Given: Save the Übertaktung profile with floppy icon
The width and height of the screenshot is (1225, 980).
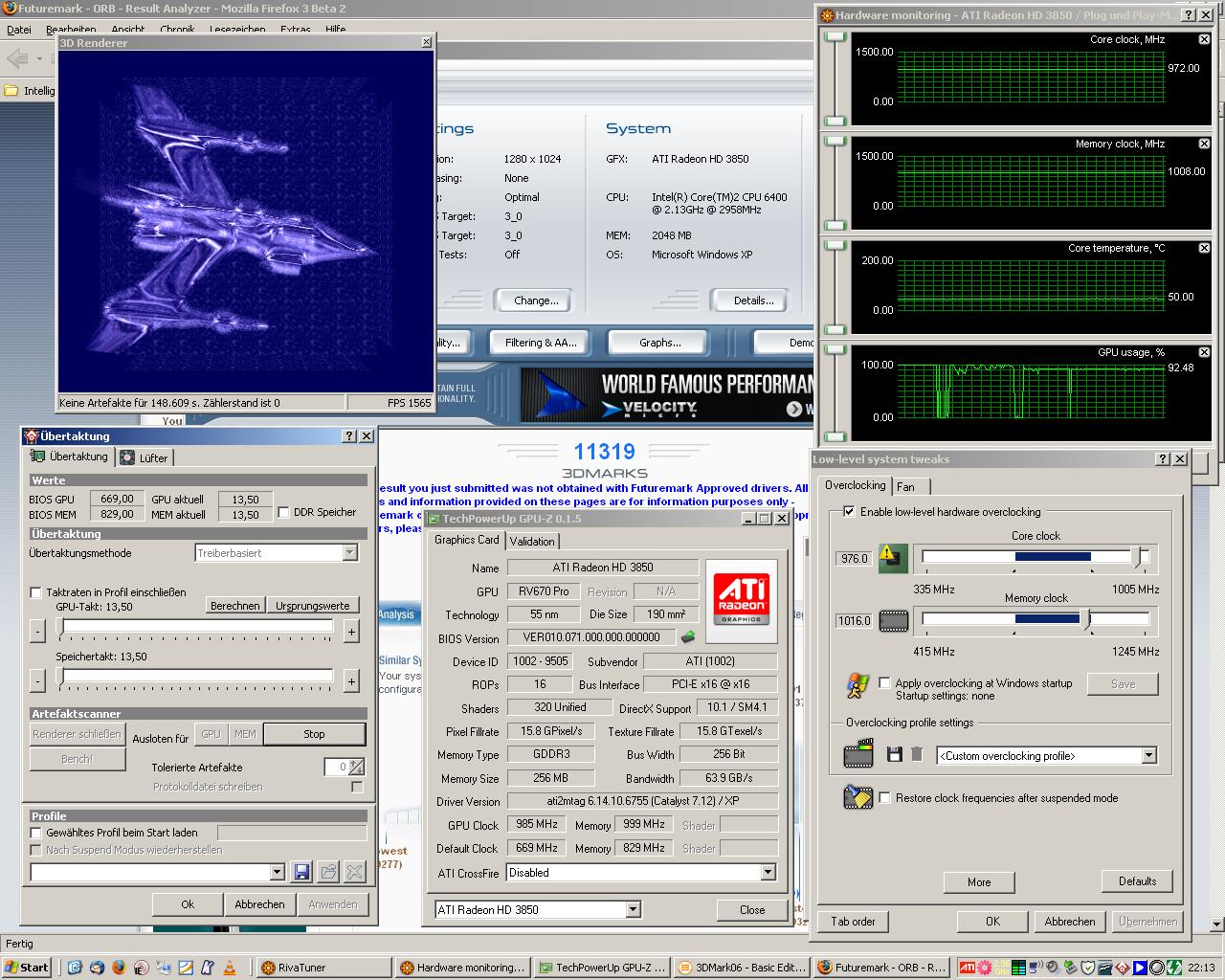Looking at the screenshot, I should [x=301, y=872].
